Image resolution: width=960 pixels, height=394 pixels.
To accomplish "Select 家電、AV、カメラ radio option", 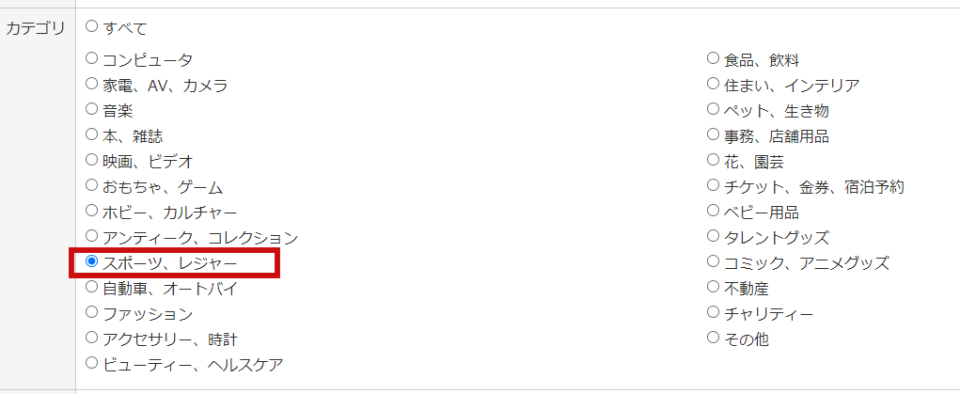I will [x=92, y=83].
